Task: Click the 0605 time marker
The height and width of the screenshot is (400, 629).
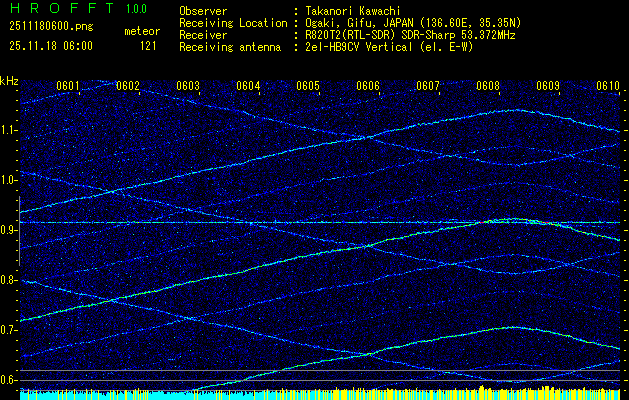Action: point(308,85)
